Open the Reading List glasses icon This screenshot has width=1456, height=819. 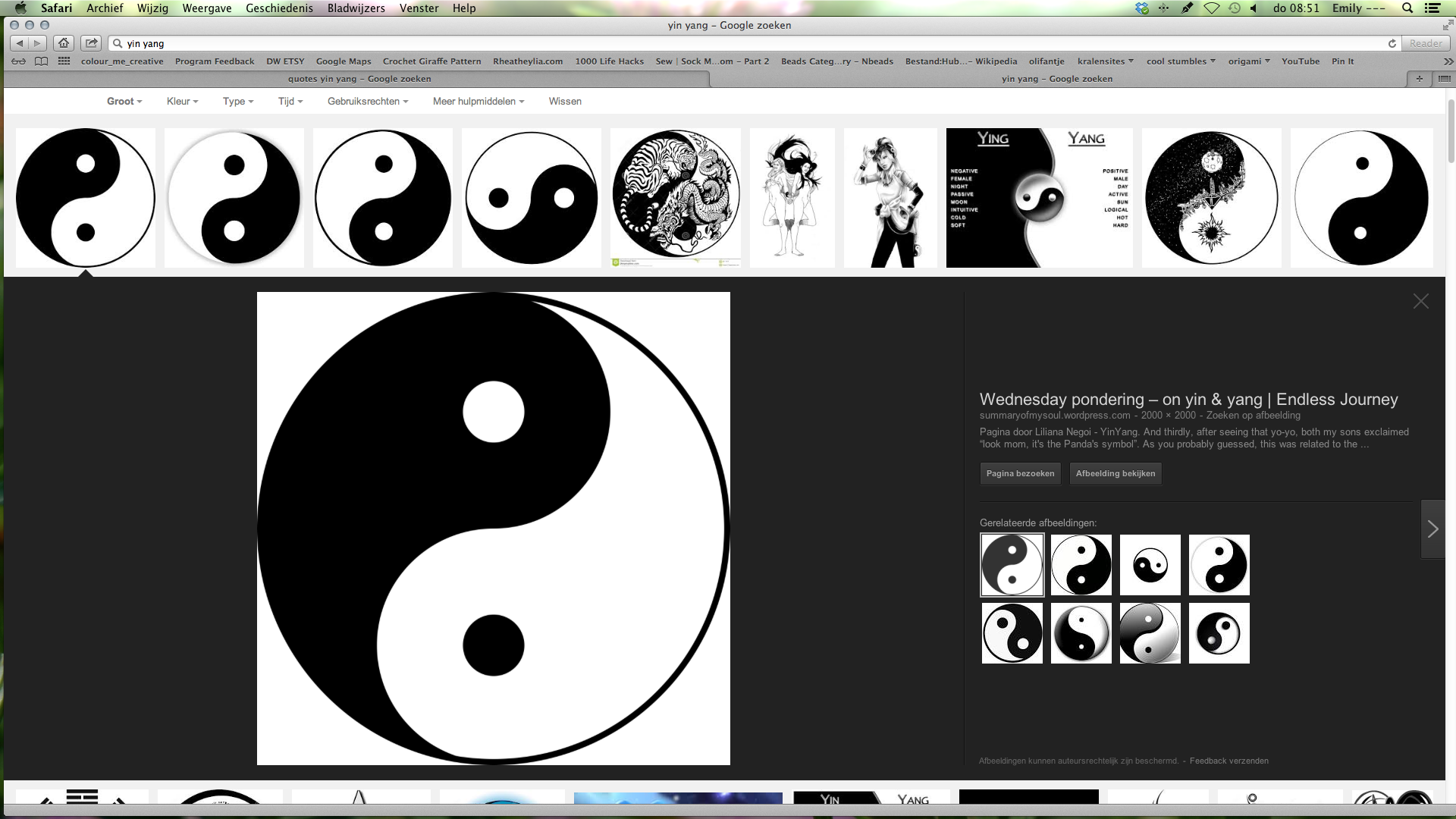[x=19, y=61]
